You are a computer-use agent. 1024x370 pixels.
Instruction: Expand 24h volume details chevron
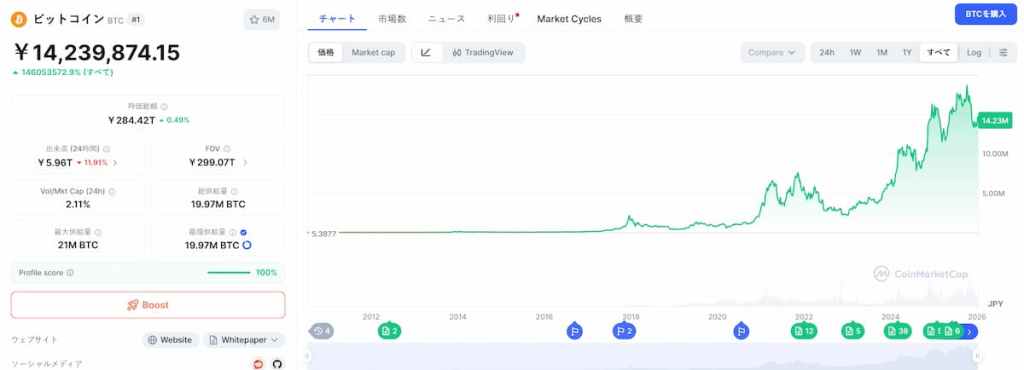[116, 162]
